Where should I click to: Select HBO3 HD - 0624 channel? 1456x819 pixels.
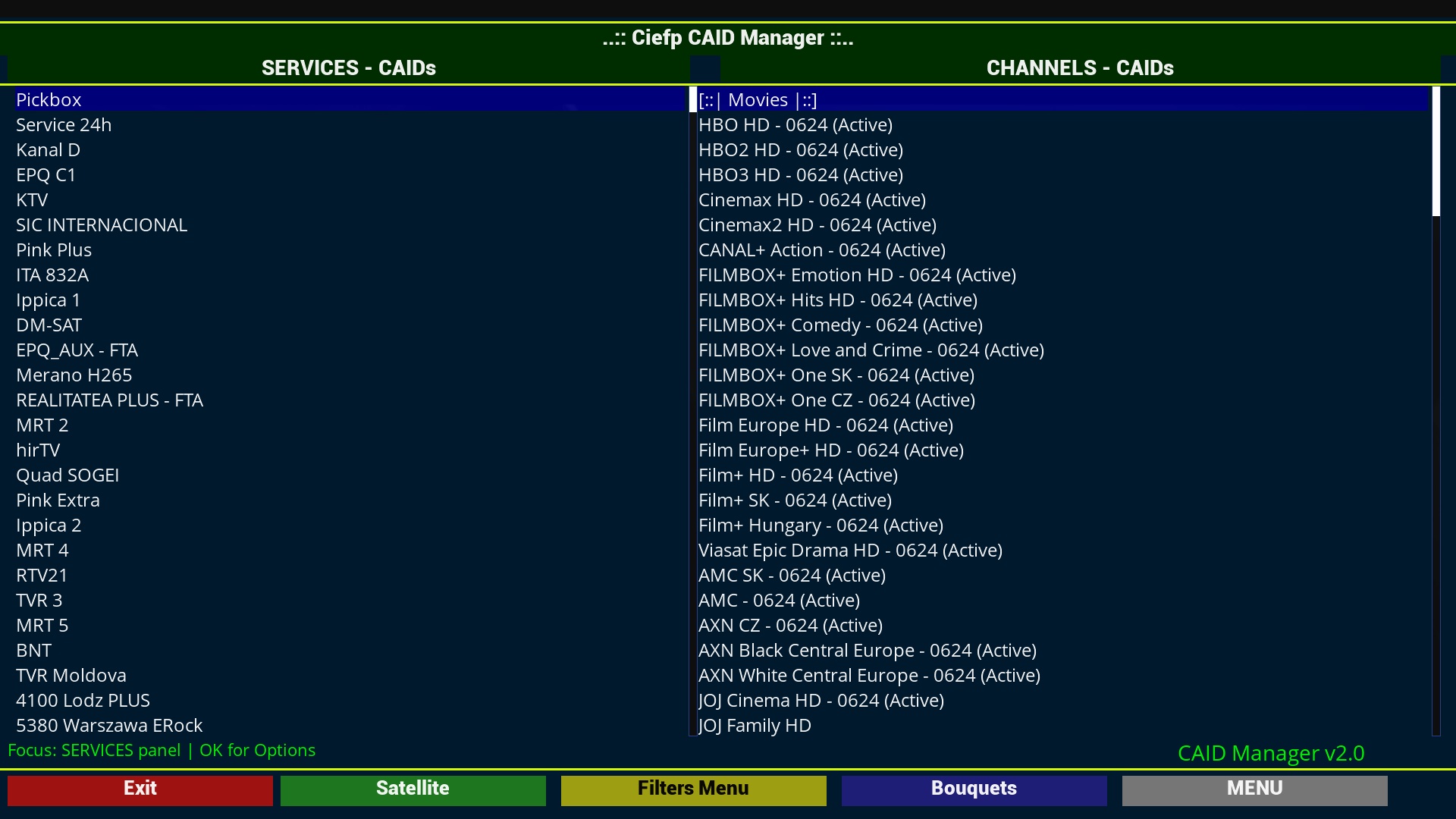click(x=1063, y=174)
